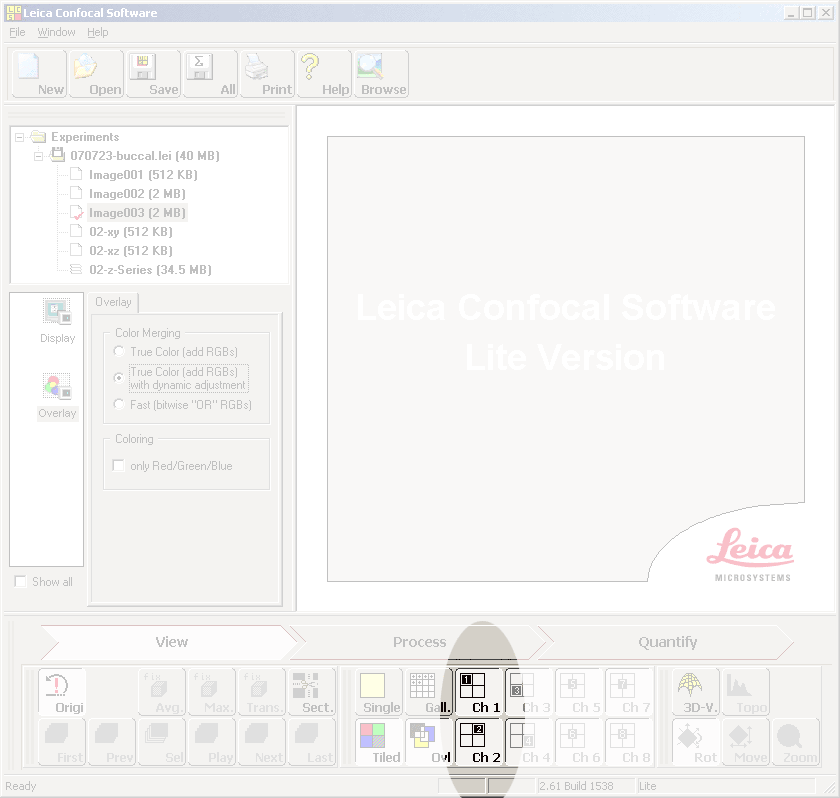Click the Play button

pyautogui.click(x=212, y=742)
